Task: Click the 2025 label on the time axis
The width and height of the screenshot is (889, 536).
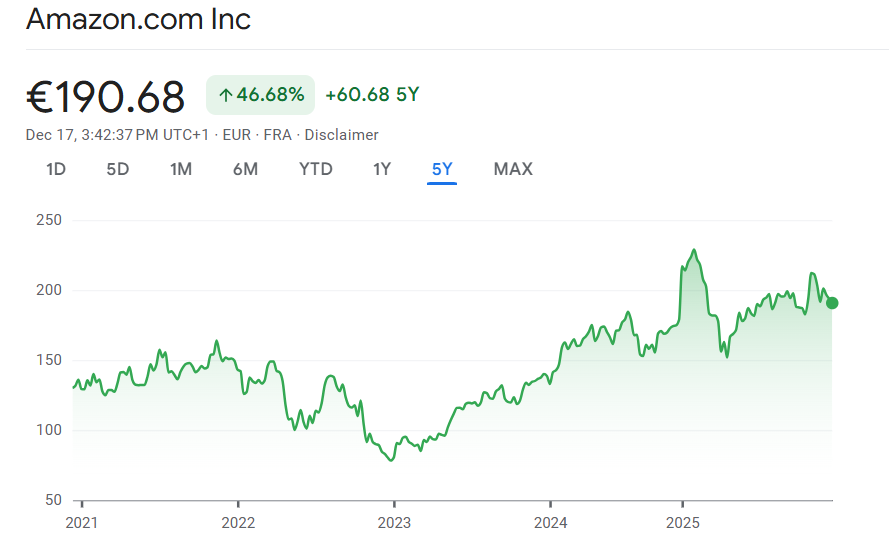Action: [682, 522]
